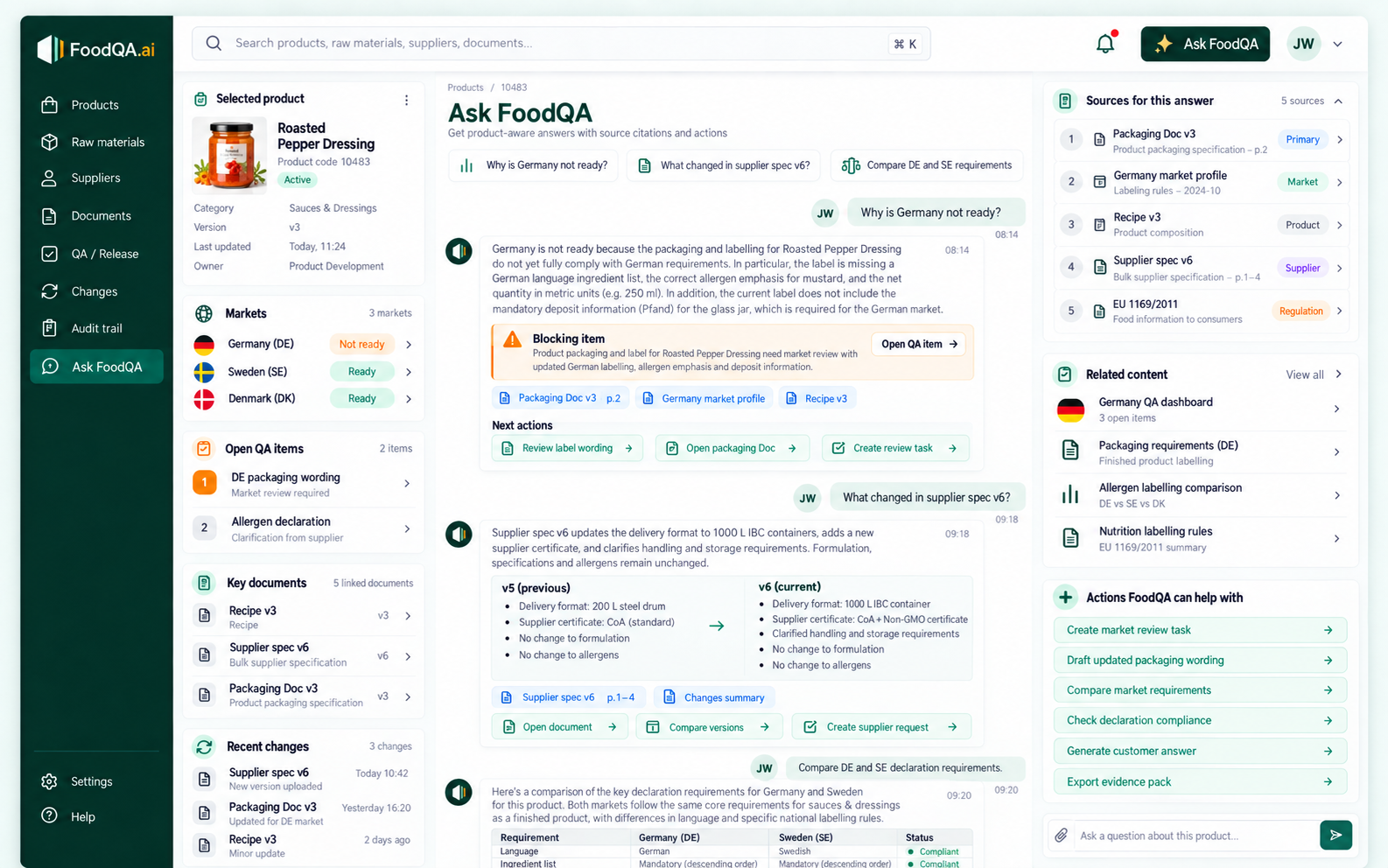Click the Products bag icon

click(49, 105)
